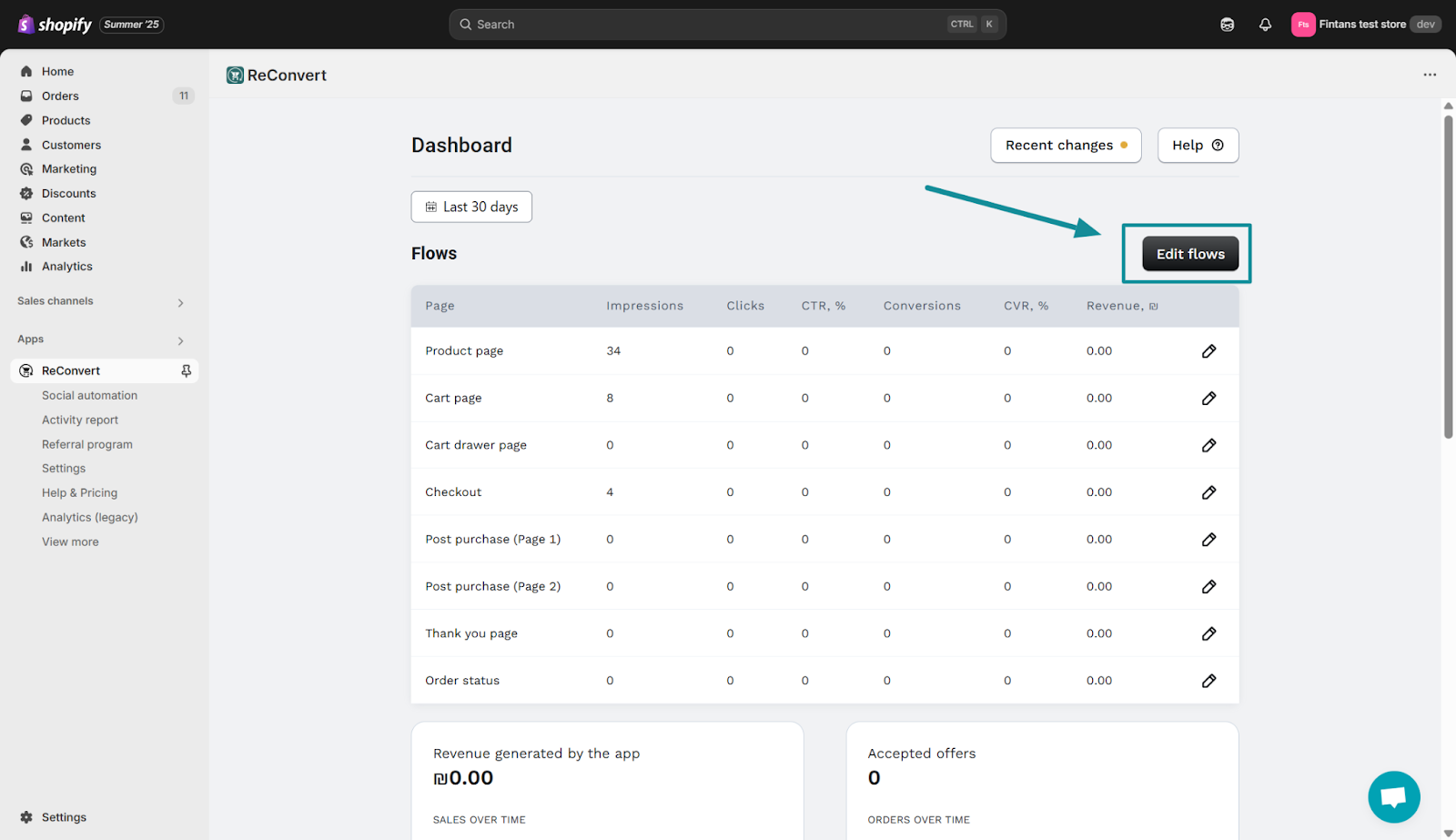Viewport: 1456px width, 840px height.
Task: Click the ReConvert app logo in header
Action: 235,76
